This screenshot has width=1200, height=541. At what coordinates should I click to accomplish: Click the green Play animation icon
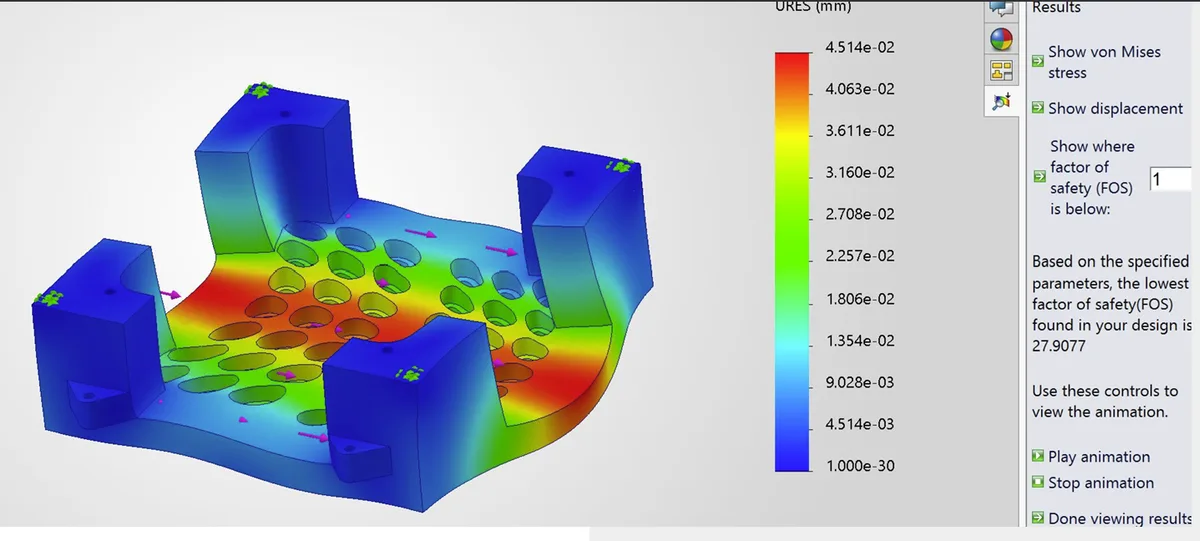[x=1038, y=457]
